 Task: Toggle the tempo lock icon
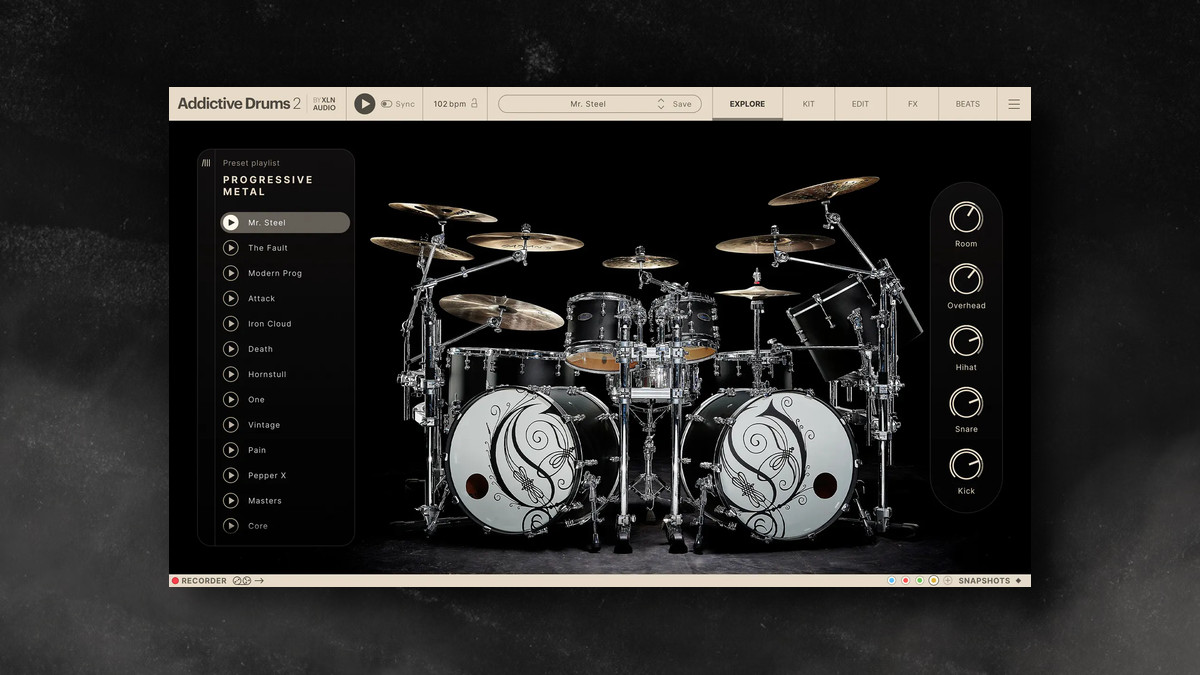point(474,104)
